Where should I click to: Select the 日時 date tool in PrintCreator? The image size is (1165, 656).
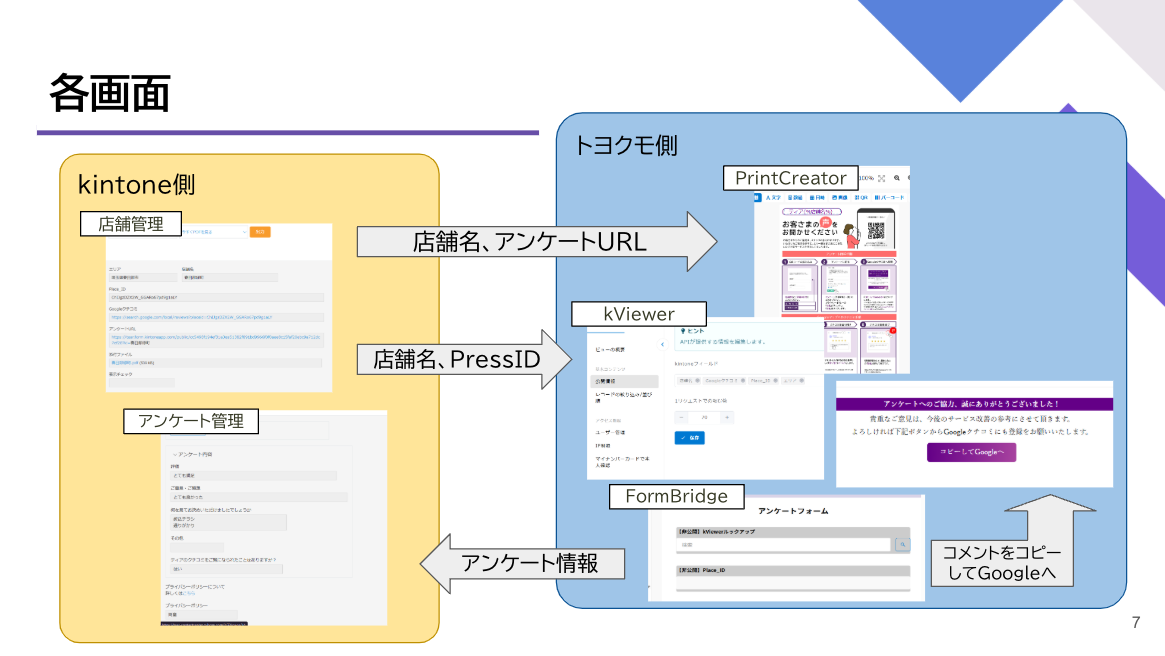point(817,198)
